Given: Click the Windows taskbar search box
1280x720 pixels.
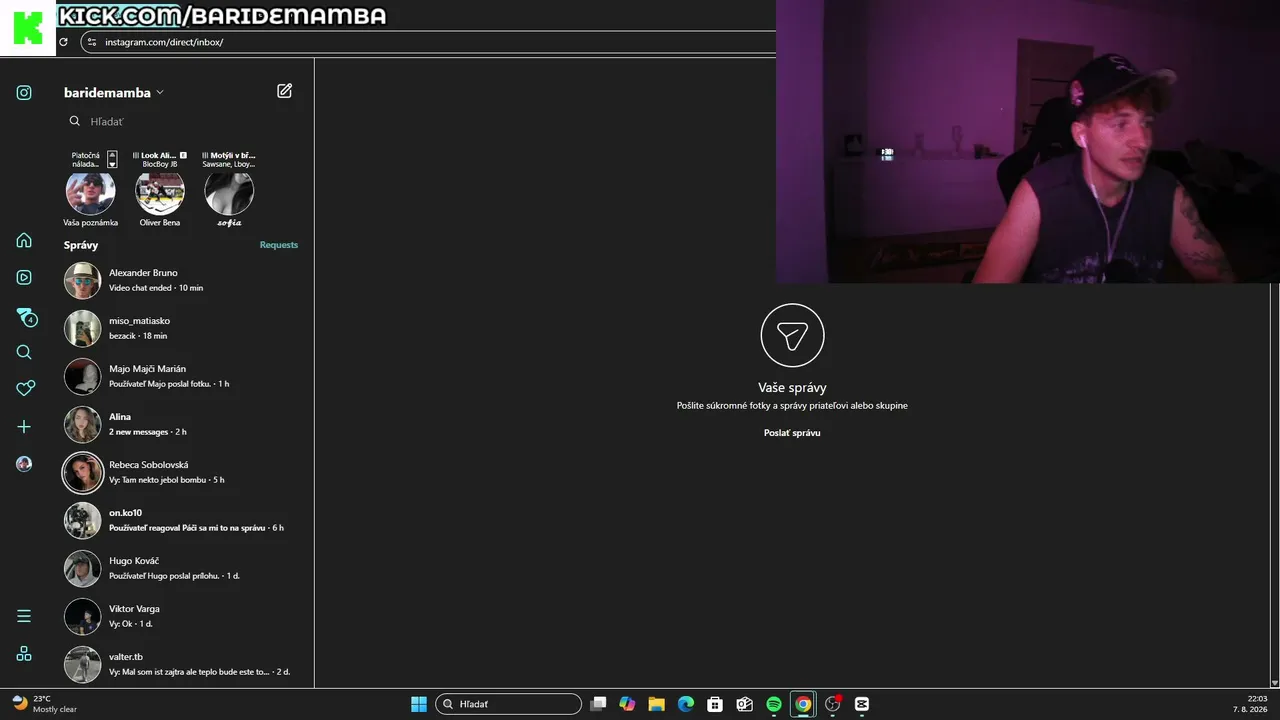Looking at the screenshot, I should point(508,704).
